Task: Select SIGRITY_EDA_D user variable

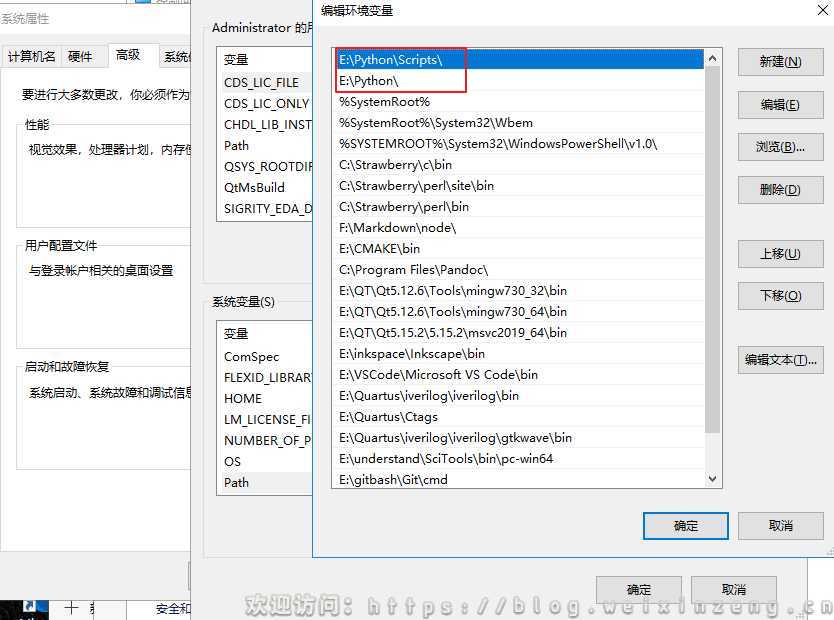Action: [x=265, y=208]
